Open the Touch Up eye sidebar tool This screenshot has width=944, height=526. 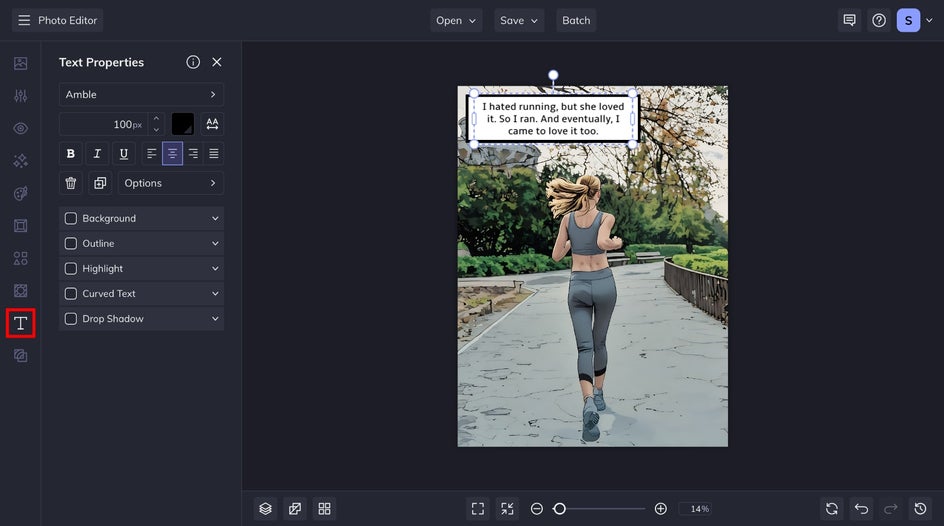coord(20,128)
